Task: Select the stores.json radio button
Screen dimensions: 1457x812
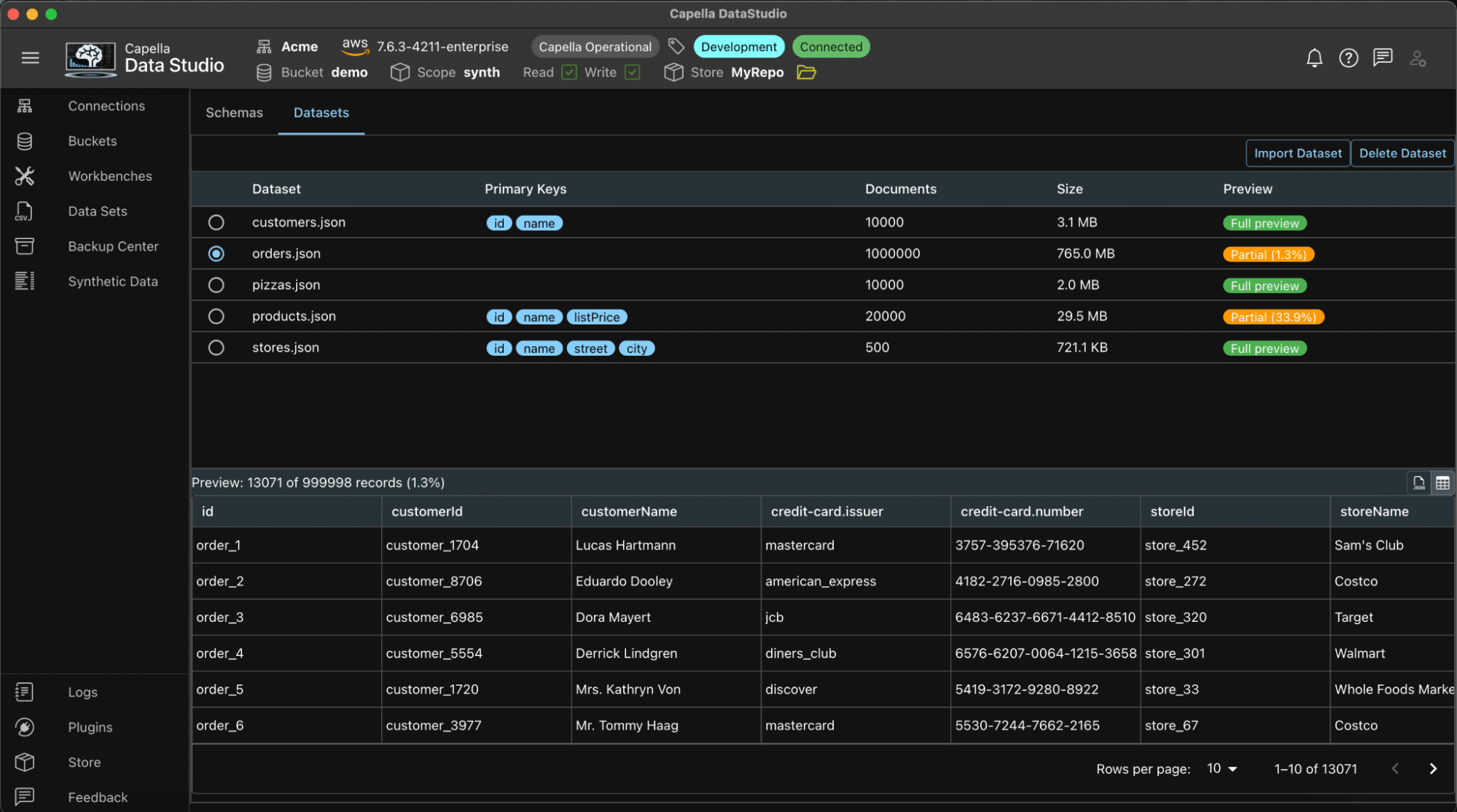Action: pyautogui.click(x=216, y=348)
